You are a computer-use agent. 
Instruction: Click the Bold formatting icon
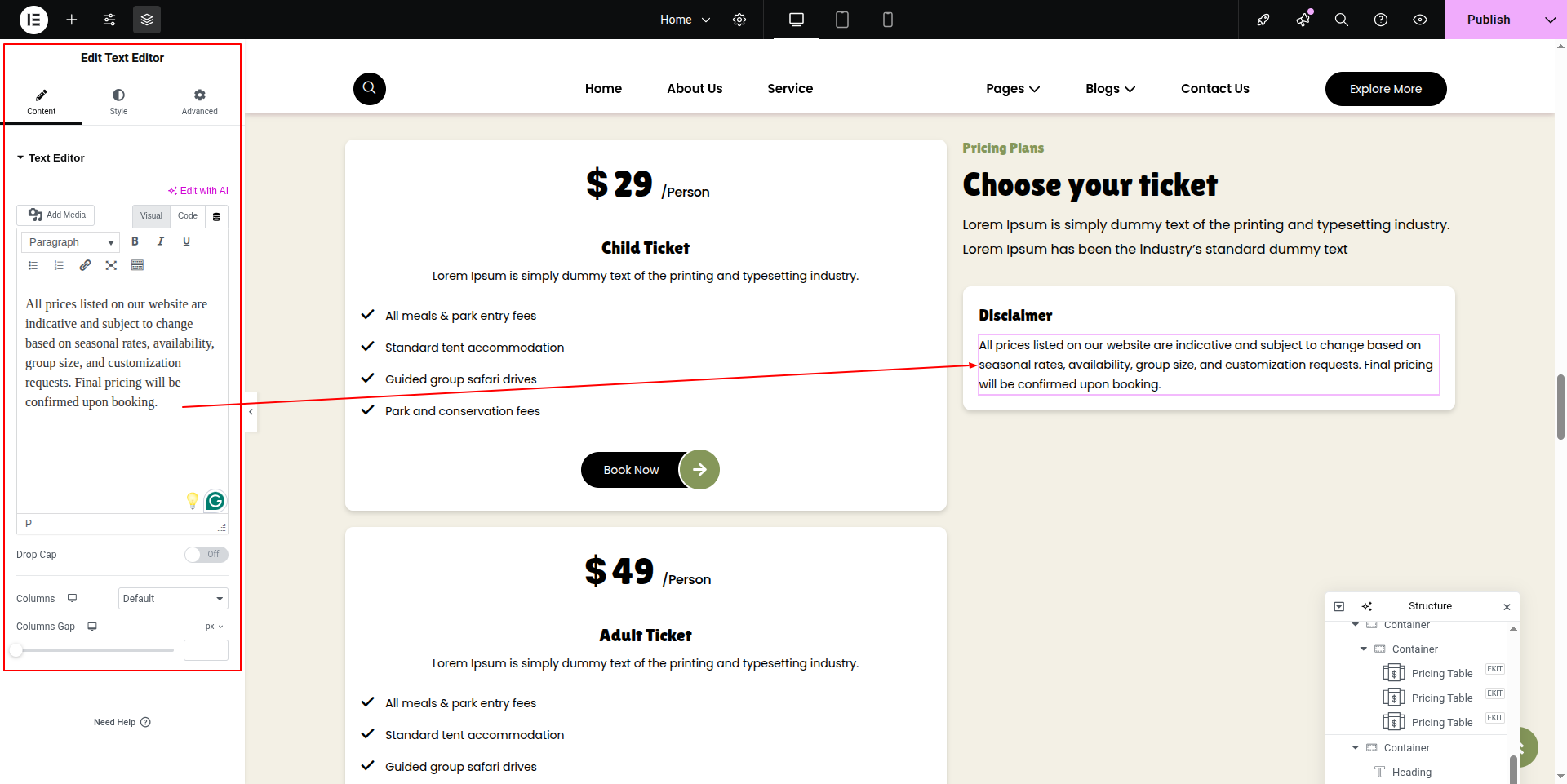pyautogui.click(x=135, y=241)
